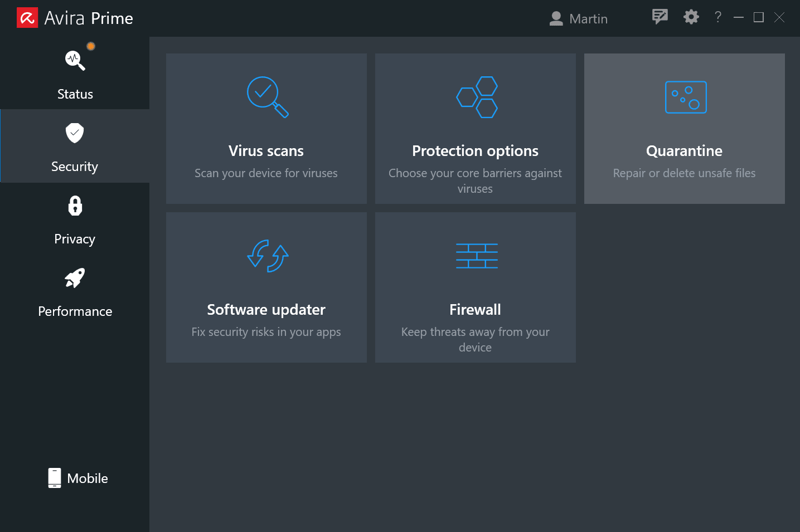Click the Protection options hexagons icon

click(477, 97)
